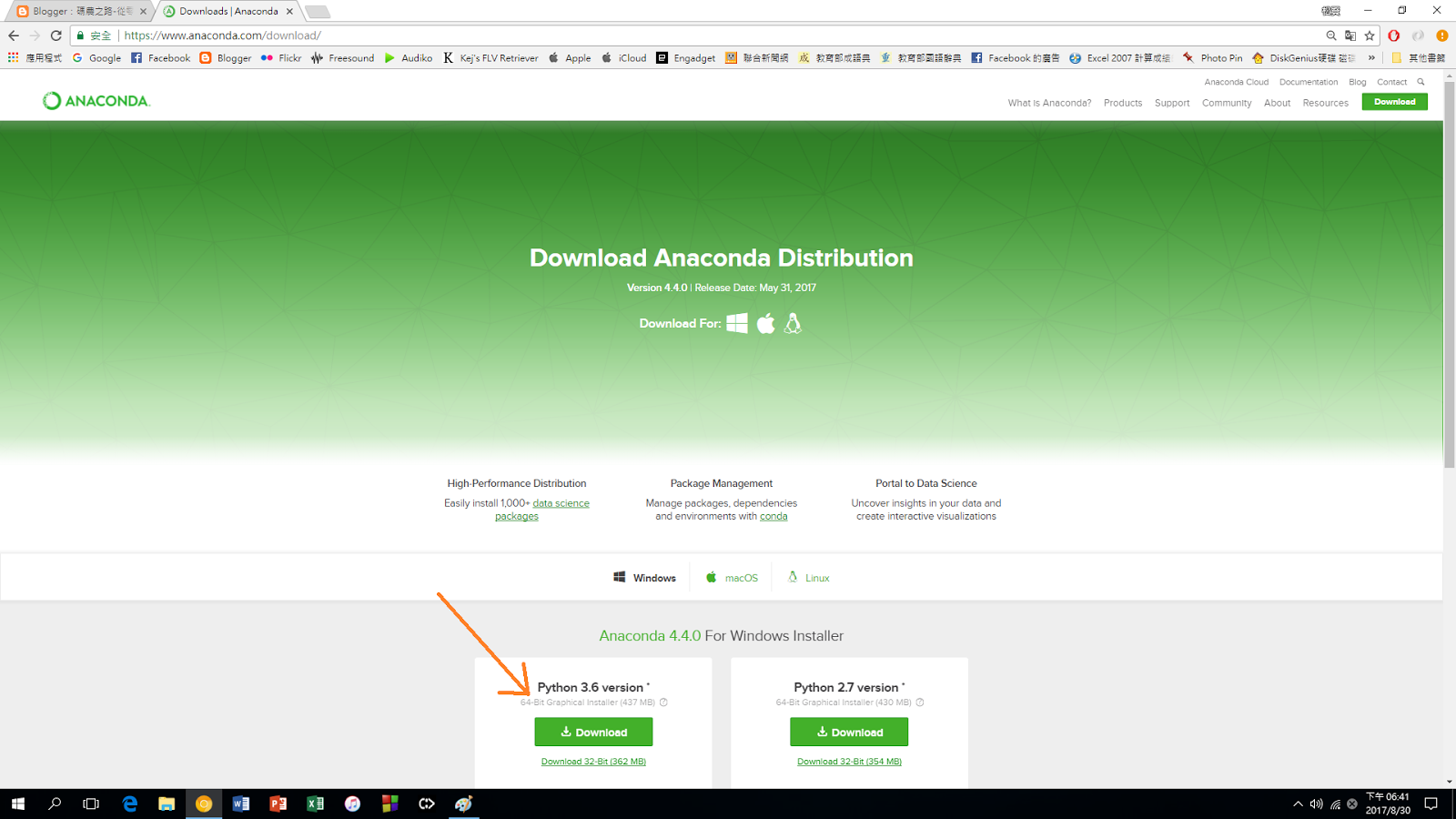
Task: Click taskbar clock showing 2017/8/30
Action: 1388,804
